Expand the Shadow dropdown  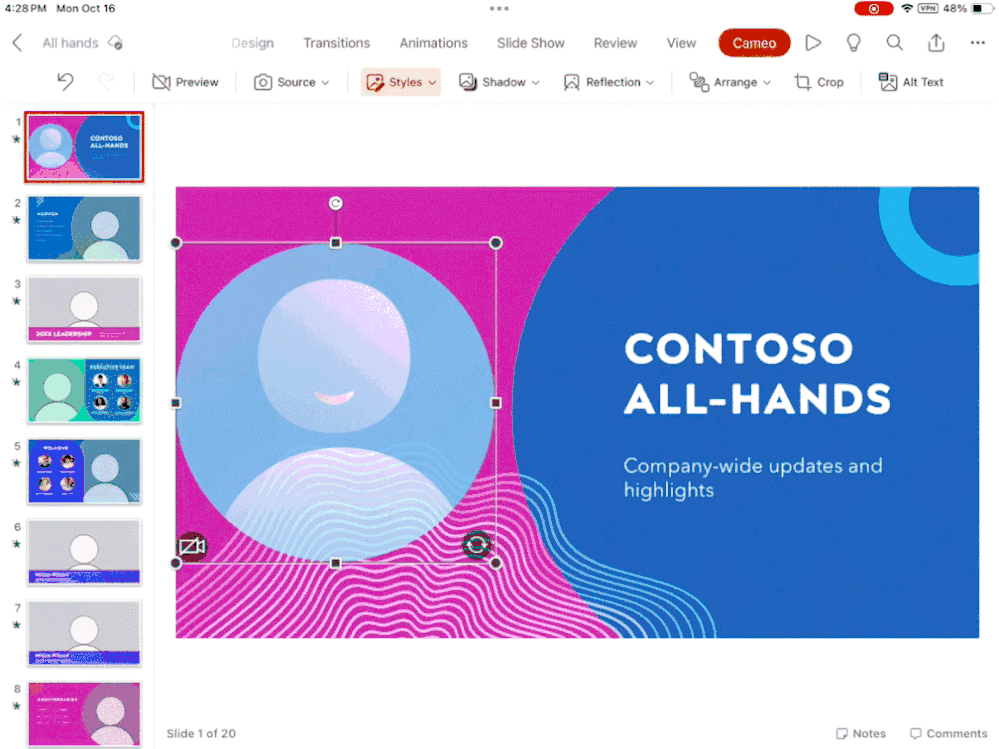tap(500, 82)
